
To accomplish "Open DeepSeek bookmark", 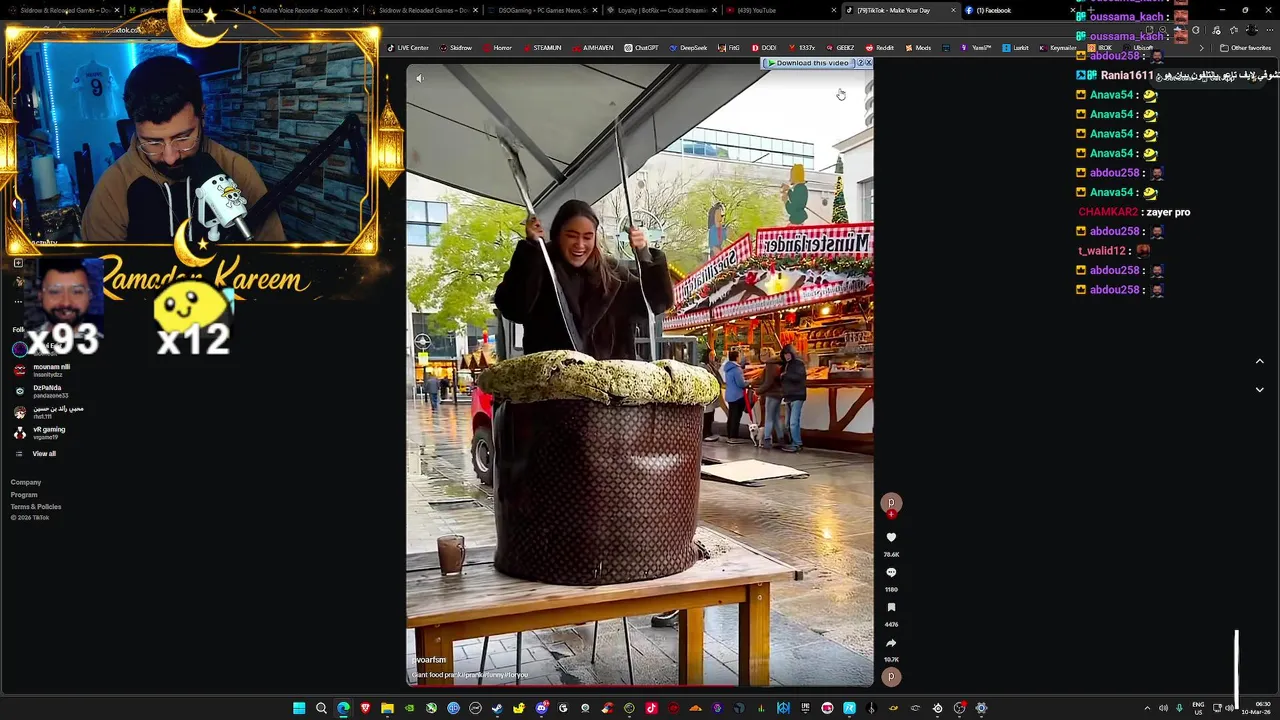I will (x=688, y=48).
